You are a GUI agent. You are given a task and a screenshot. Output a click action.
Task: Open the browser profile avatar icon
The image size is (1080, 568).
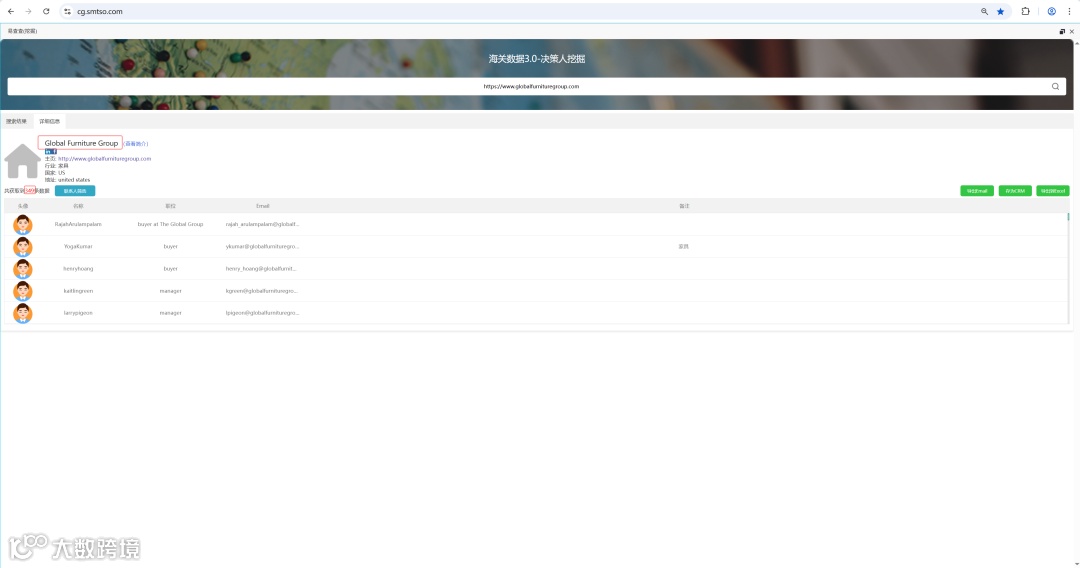(1052, 11)
